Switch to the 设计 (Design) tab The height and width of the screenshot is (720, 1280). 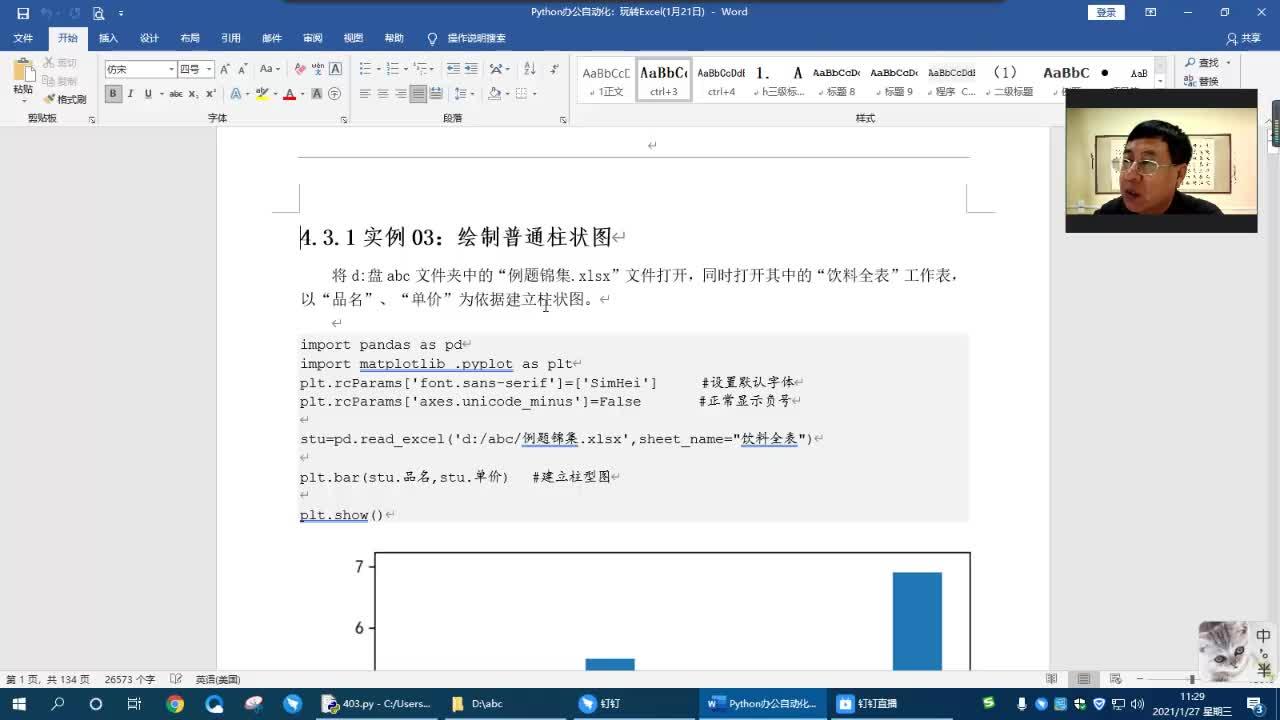pos(149,38)
